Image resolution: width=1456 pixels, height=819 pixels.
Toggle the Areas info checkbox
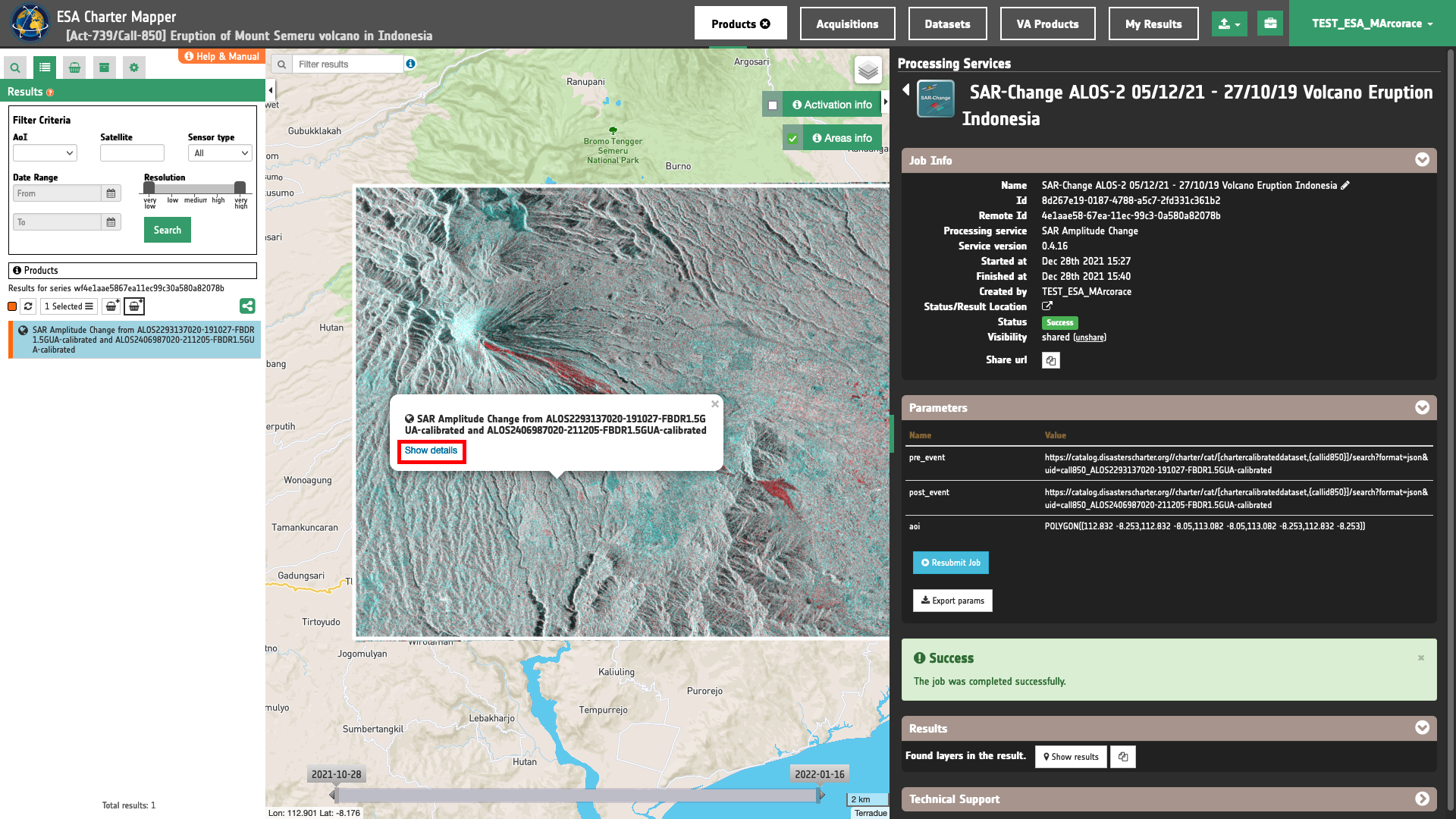click(x=792, y=139)
